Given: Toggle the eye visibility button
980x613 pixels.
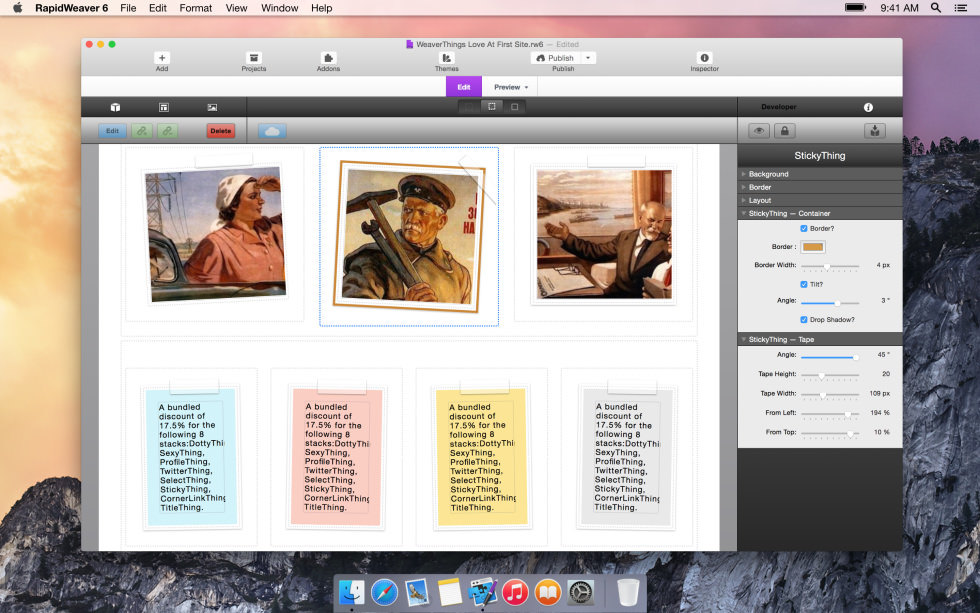Looking at the screenshot, I should (759, 131).
